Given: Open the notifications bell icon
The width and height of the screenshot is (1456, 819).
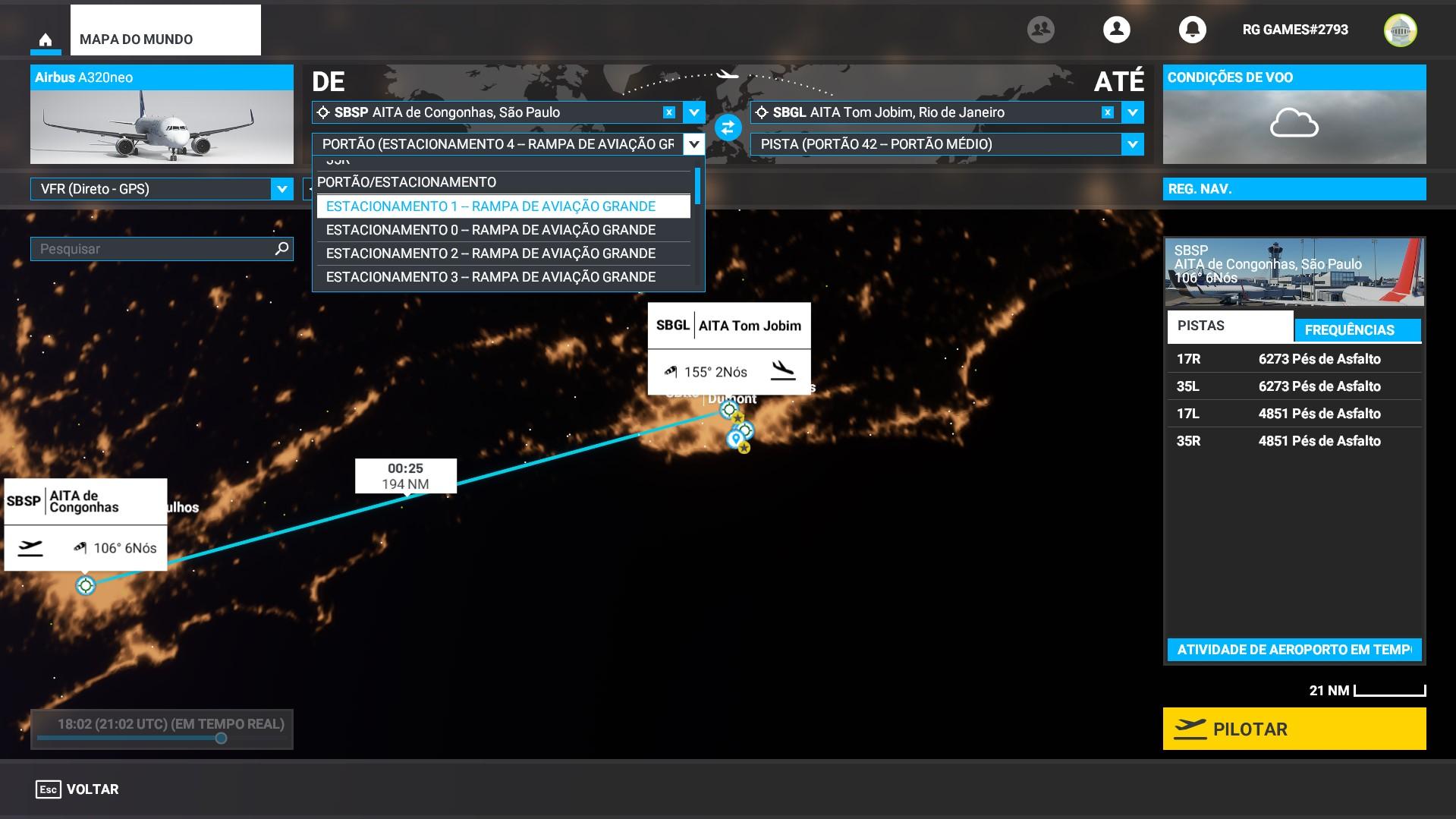Looking at the screenshot, I should 1192,30.
